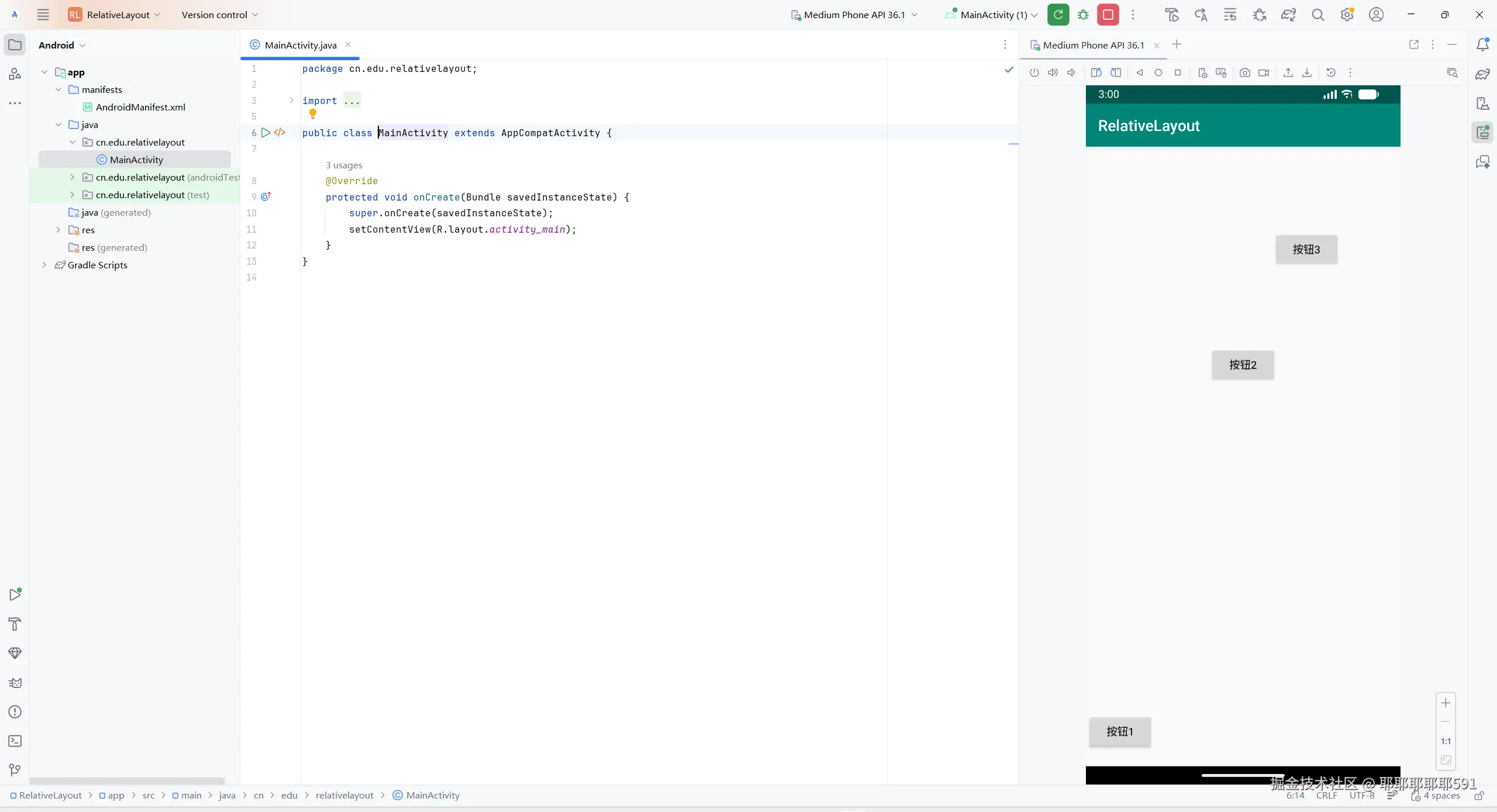Click the Debug app bug icon
This screenshot has height=812, width=1497.
(x=1083, y=15)
